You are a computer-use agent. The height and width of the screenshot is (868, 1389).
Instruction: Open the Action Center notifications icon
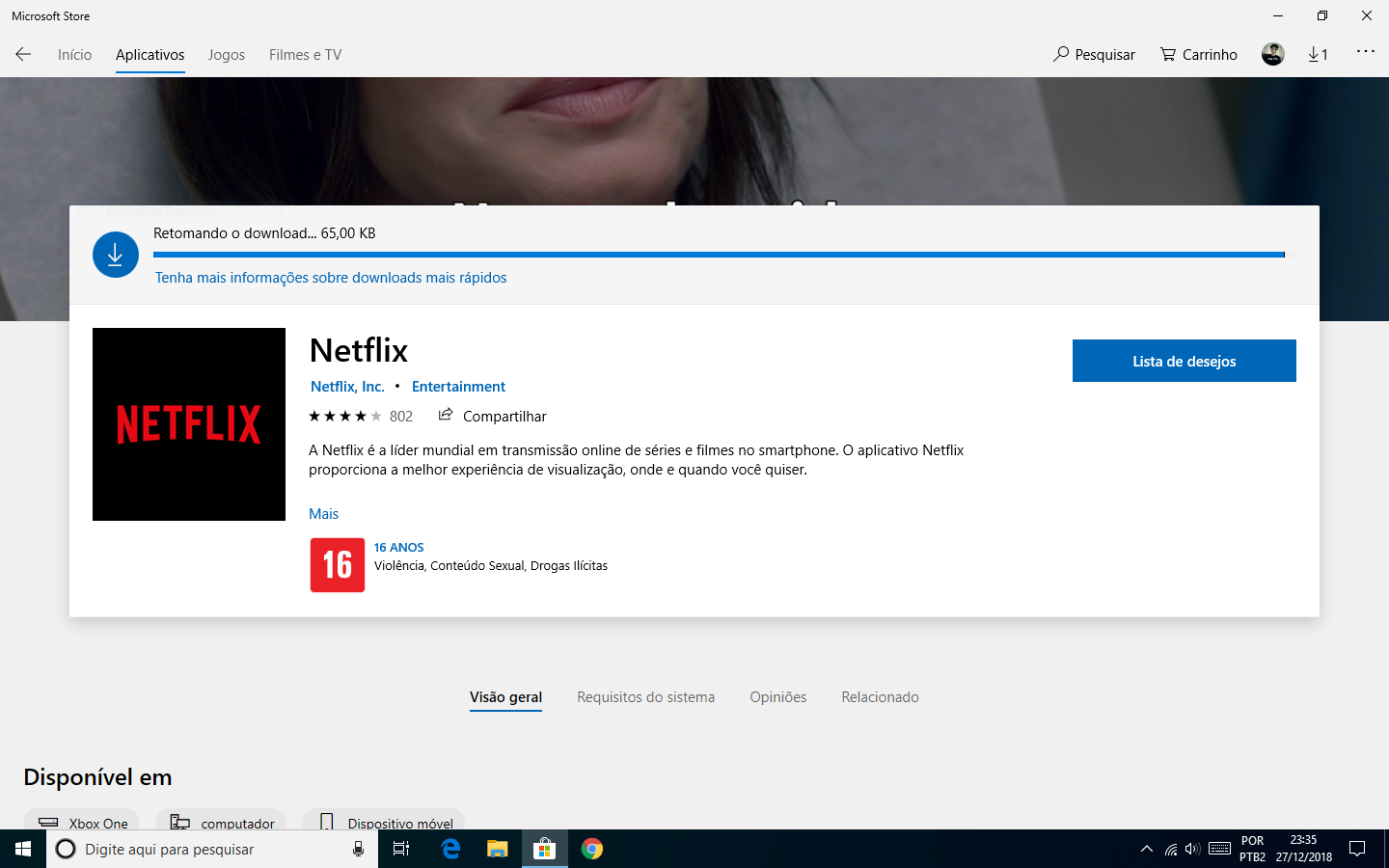coord(1357,849)
